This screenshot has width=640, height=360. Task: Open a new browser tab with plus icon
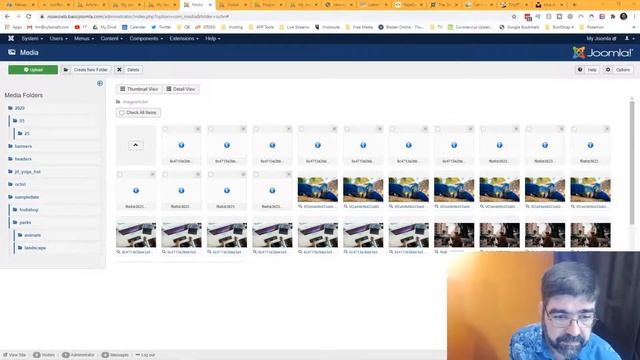click(574, 4)
